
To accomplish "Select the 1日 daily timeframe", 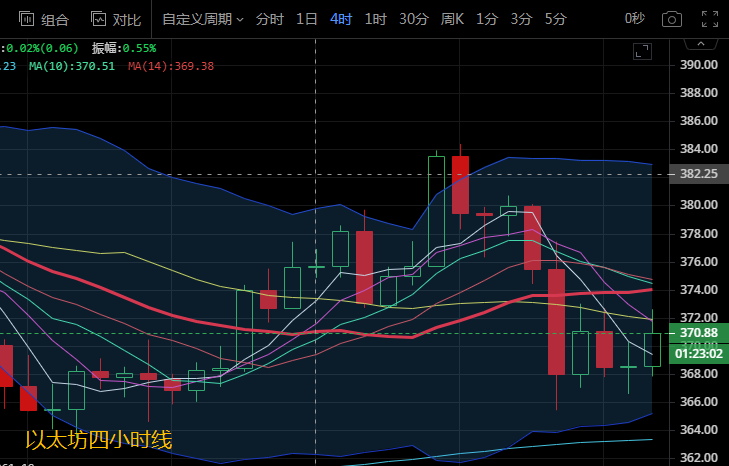I will point(307,19).
